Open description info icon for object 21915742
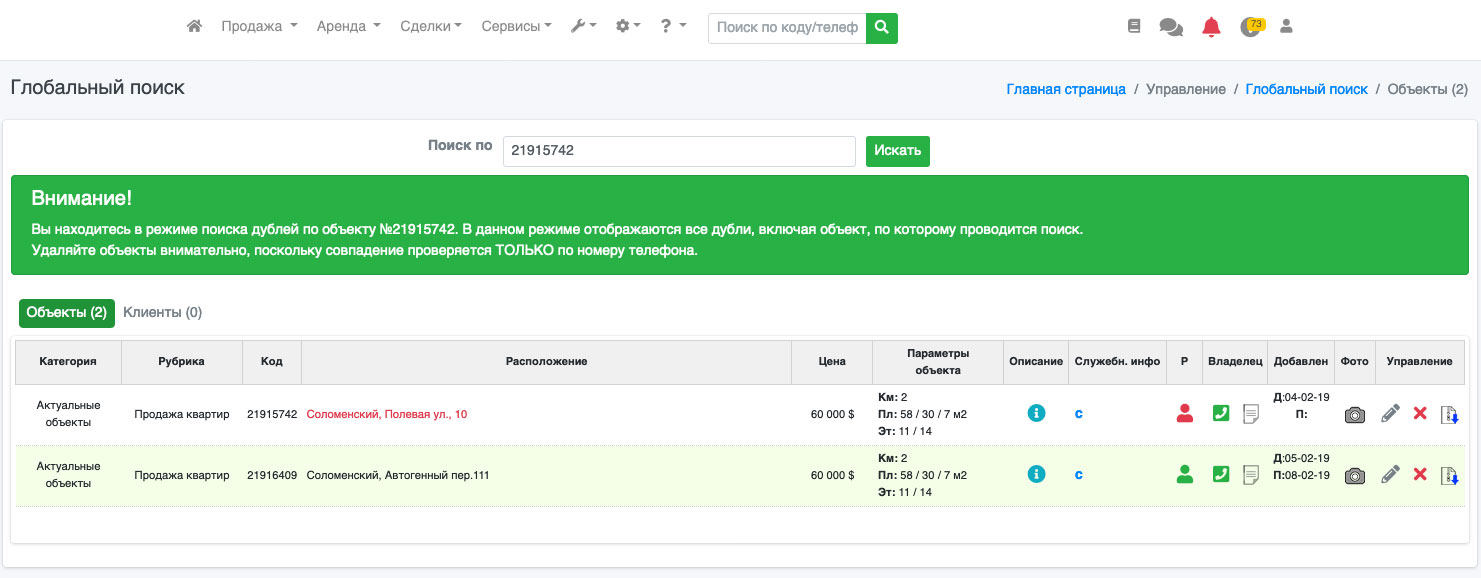This screenshot has width=1481, height=578. [x=1036, y=413]
